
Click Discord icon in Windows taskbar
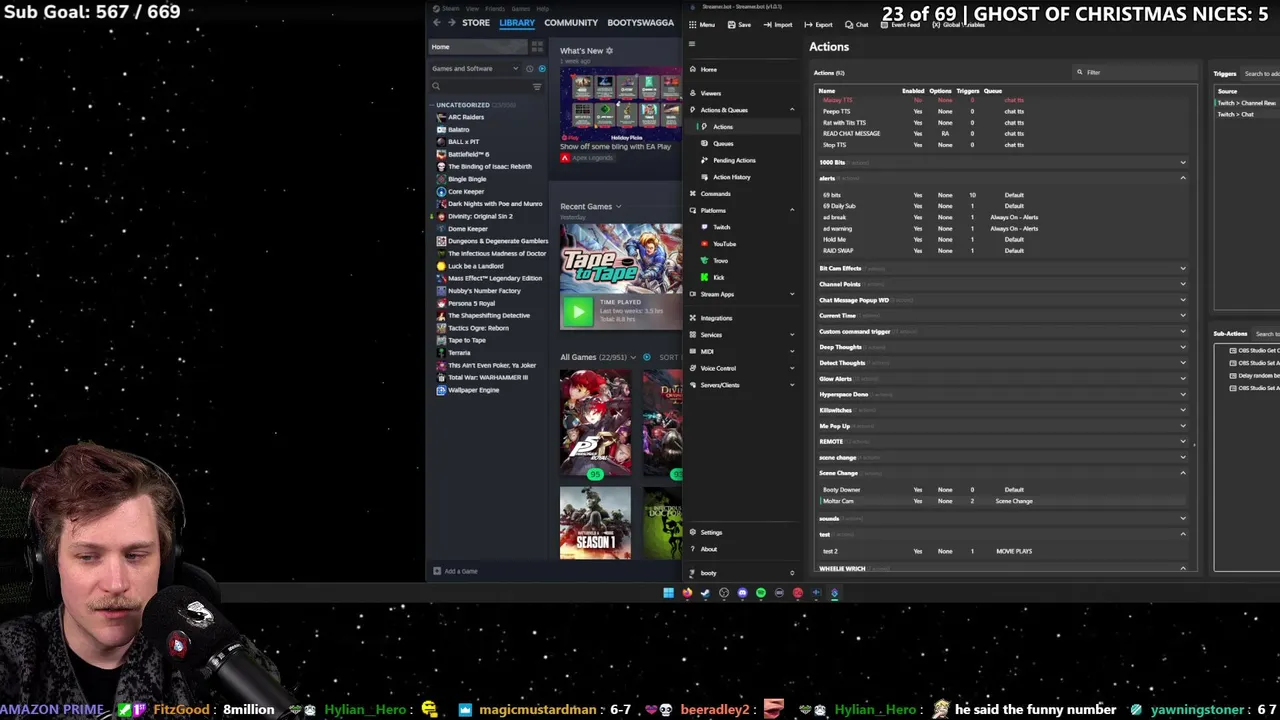click(742, 593)
